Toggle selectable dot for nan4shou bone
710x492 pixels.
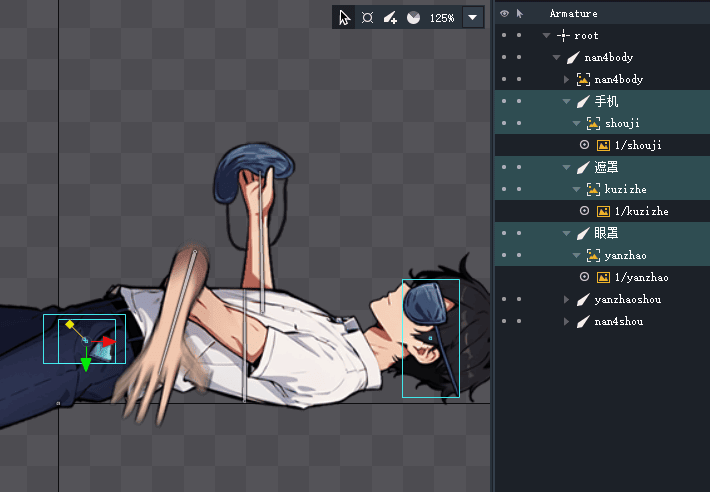click(519, 321)
